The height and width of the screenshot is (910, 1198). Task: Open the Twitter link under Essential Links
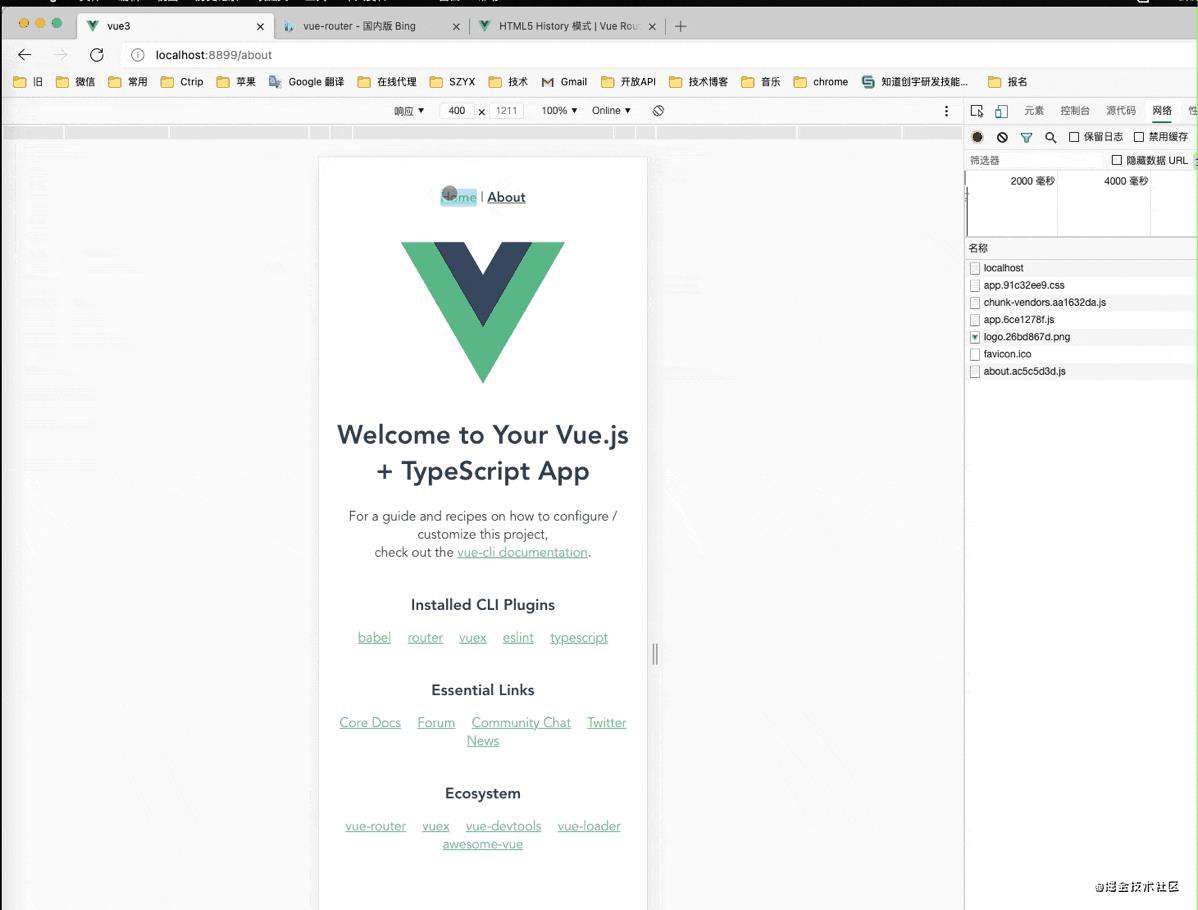(607, 723)
